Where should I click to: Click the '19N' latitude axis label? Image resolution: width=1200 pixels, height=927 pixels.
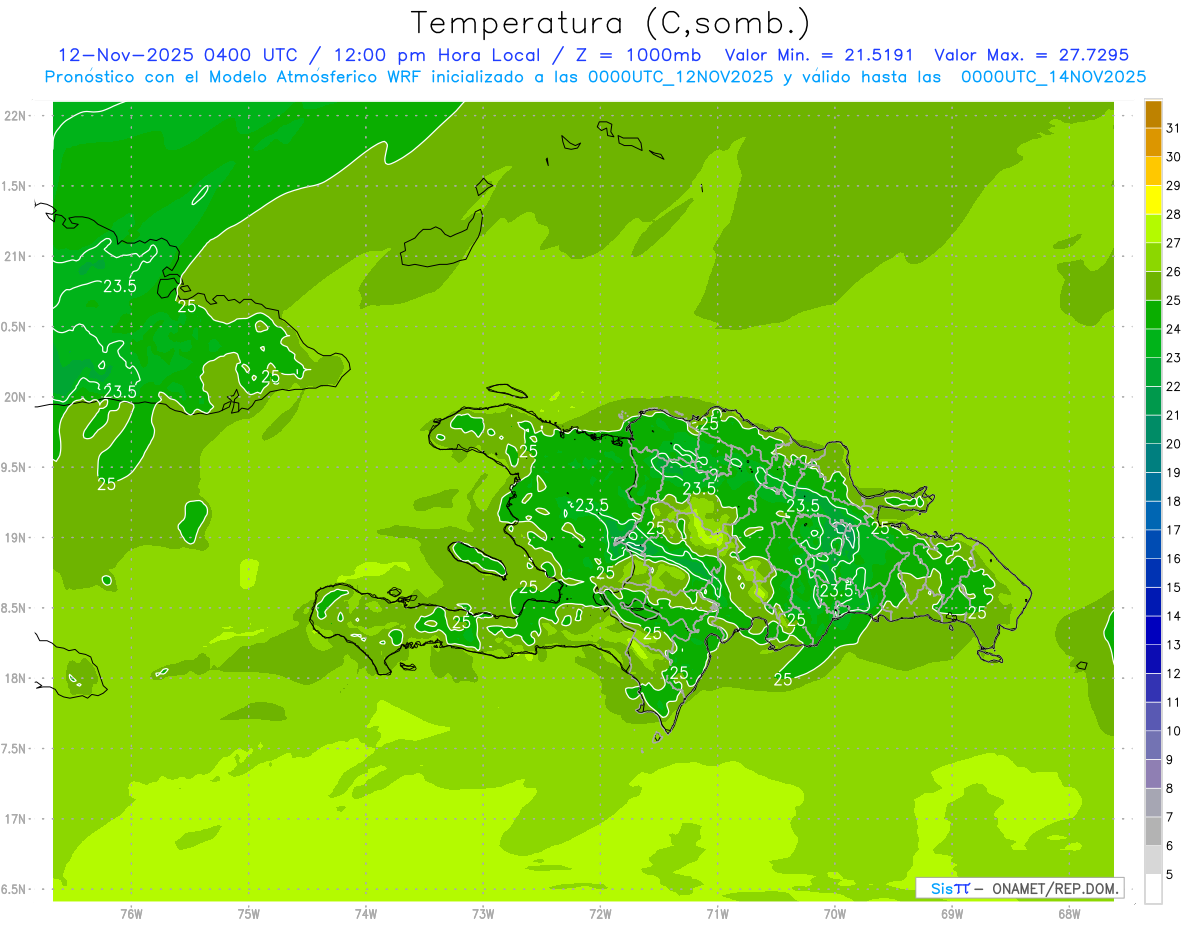15,538
